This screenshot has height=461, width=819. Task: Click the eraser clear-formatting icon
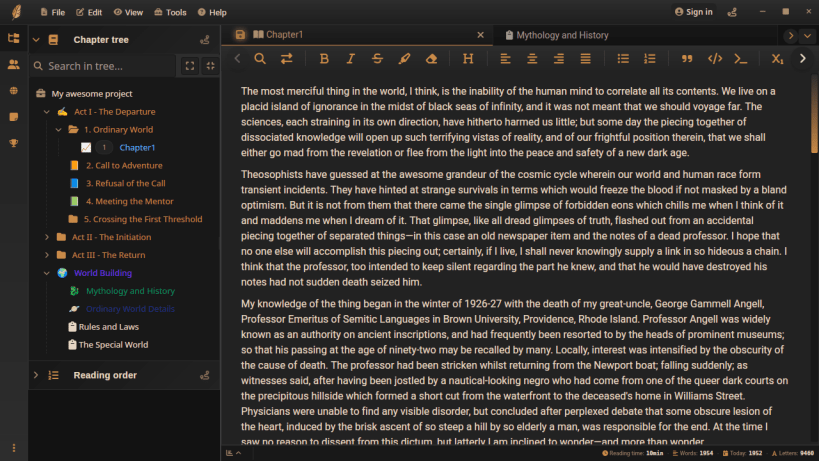coord(431,58)
